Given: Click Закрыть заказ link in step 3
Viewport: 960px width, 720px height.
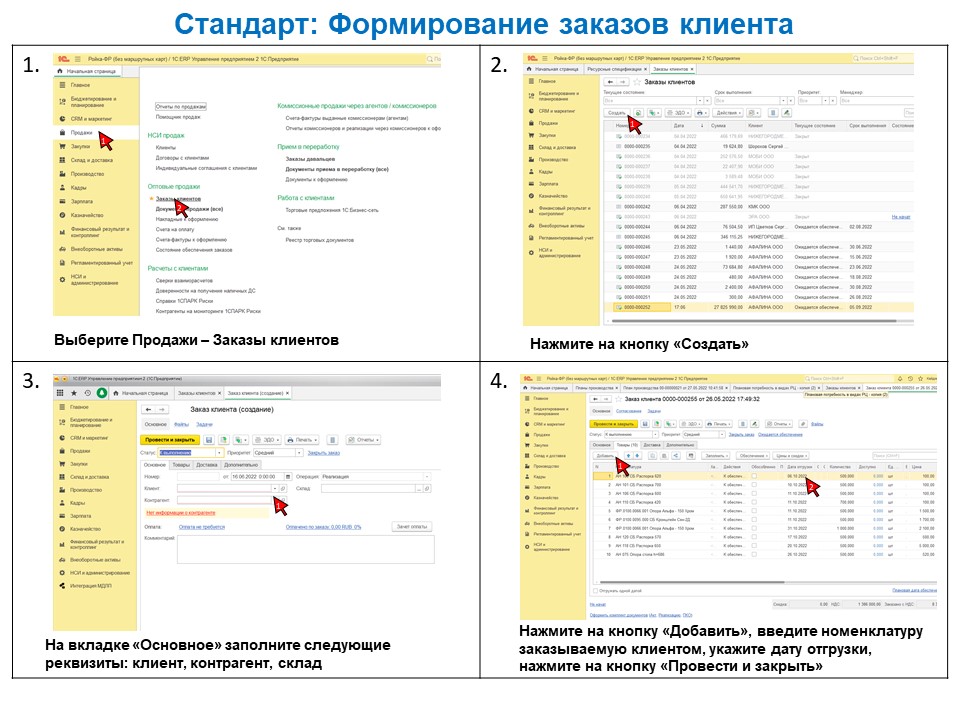Looking at the screenshot, I should (x=323, y=452).
